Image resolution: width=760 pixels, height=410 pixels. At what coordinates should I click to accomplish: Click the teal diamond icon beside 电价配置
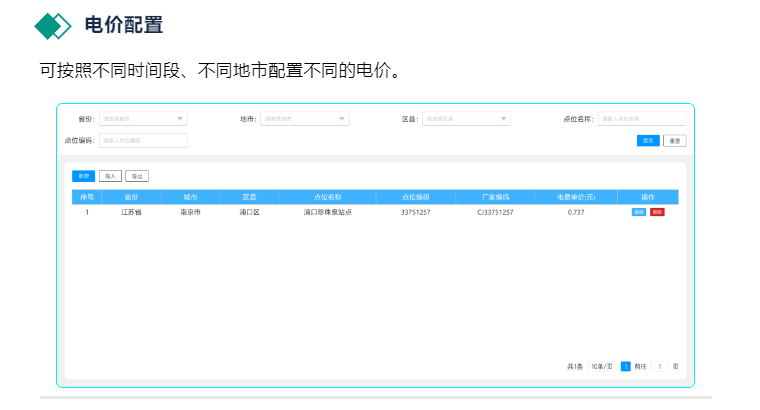(x=52, y=25)
